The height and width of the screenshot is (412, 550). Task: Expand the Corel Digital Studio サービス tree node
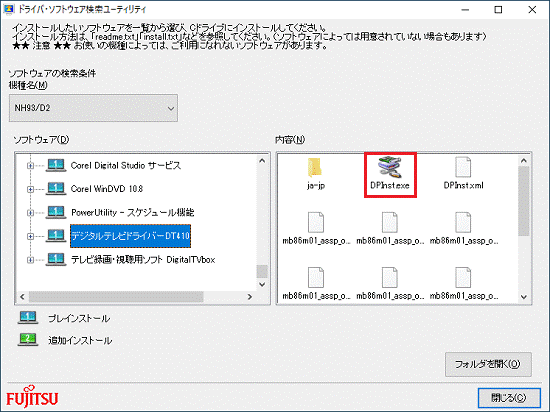[x=31, y=166]
